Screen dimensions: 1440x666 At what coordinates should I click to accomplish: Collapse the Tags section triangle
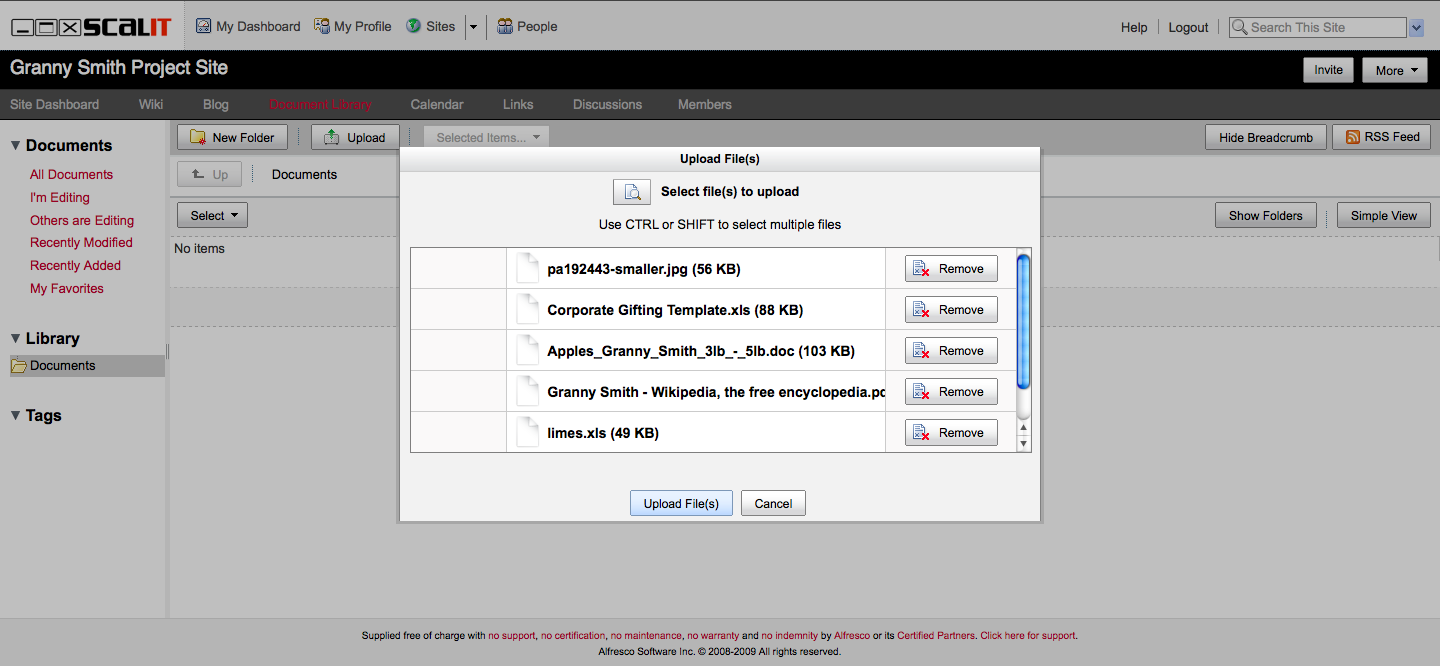pos(16,416)
